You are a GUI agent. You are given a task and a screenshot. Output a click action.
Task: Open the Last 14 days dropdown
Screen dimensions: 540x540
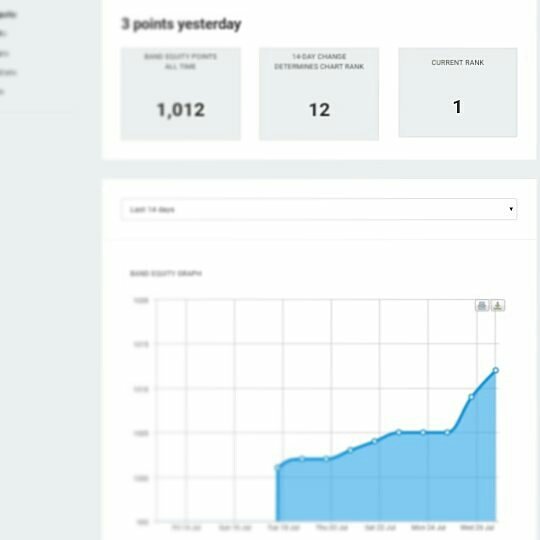tap(319, 209)
